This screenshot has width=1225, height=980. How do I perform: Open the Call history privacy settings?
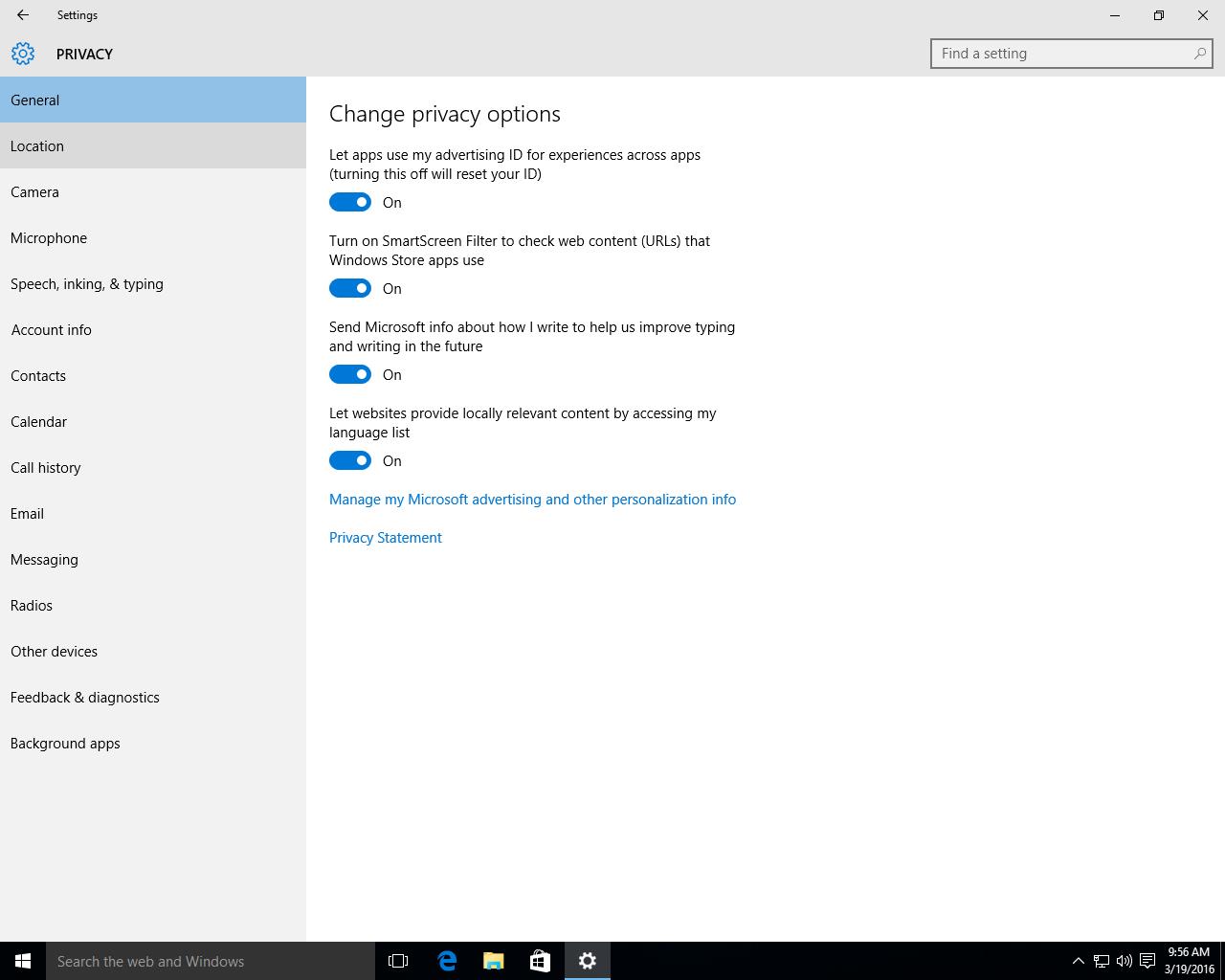[x=153, y=467]
